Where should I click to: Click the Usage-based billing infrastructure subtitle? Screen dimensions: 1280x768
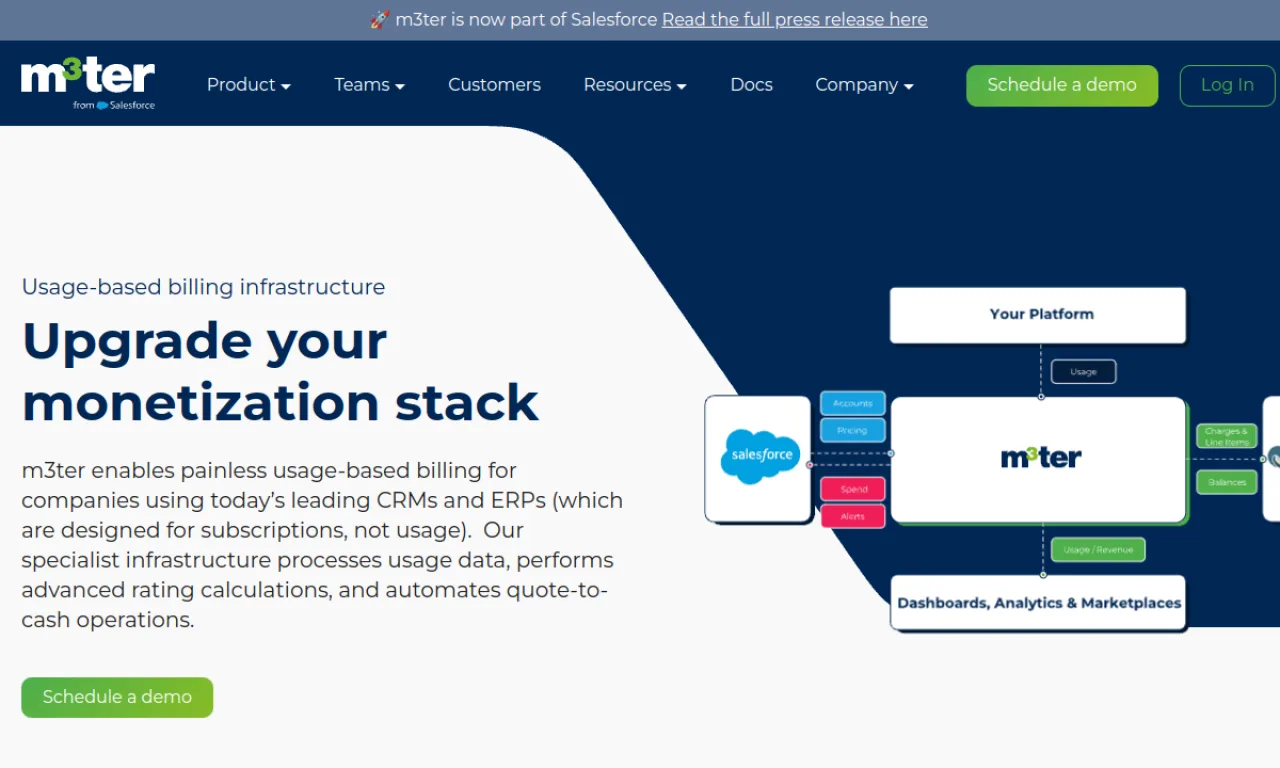[203, 287]
